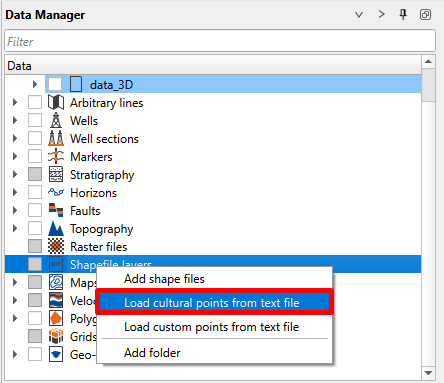Select the Raster files tree label
This screenshot has height=383, width=444.
pyautogui.click(x=99, y=247)
